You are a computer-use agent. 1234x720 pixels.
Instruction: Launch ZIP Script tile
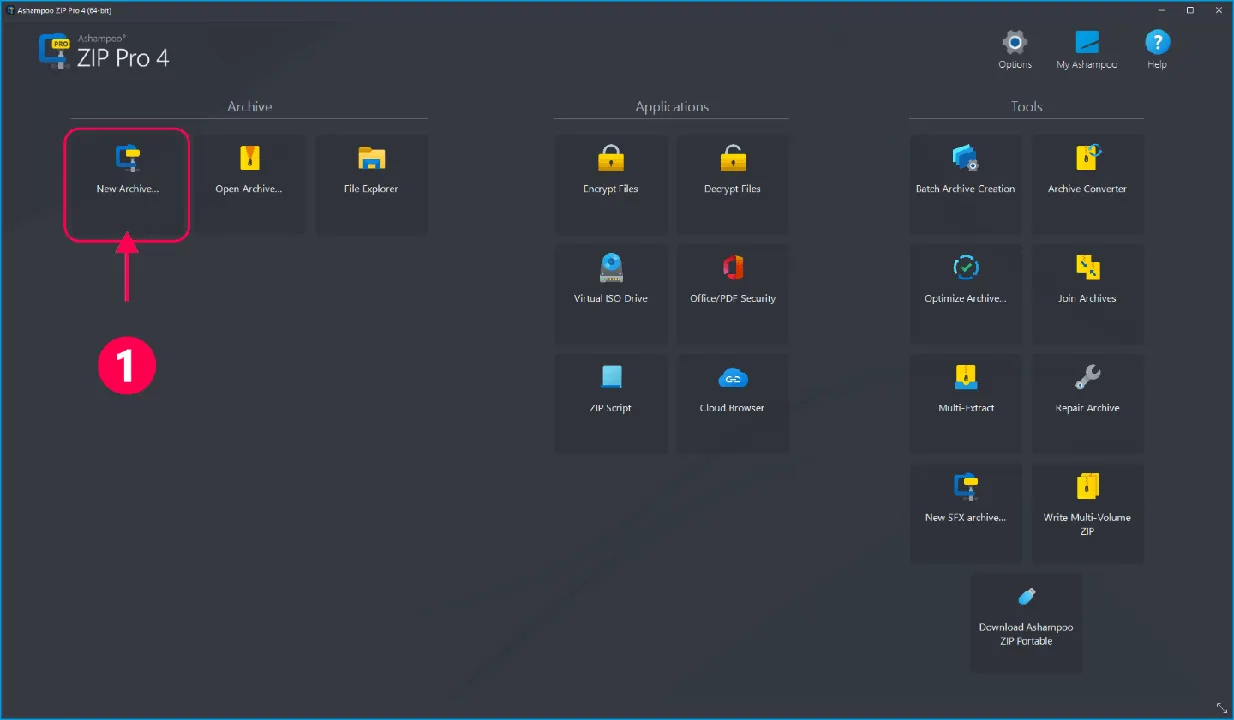[611, 404]
